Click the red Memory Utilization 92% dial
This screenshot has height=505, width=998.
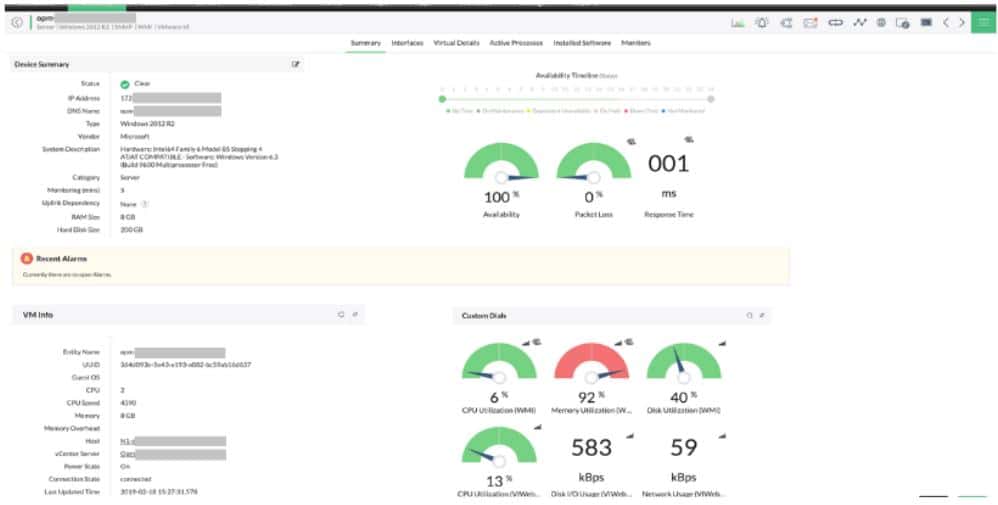(x=591, y=362)
